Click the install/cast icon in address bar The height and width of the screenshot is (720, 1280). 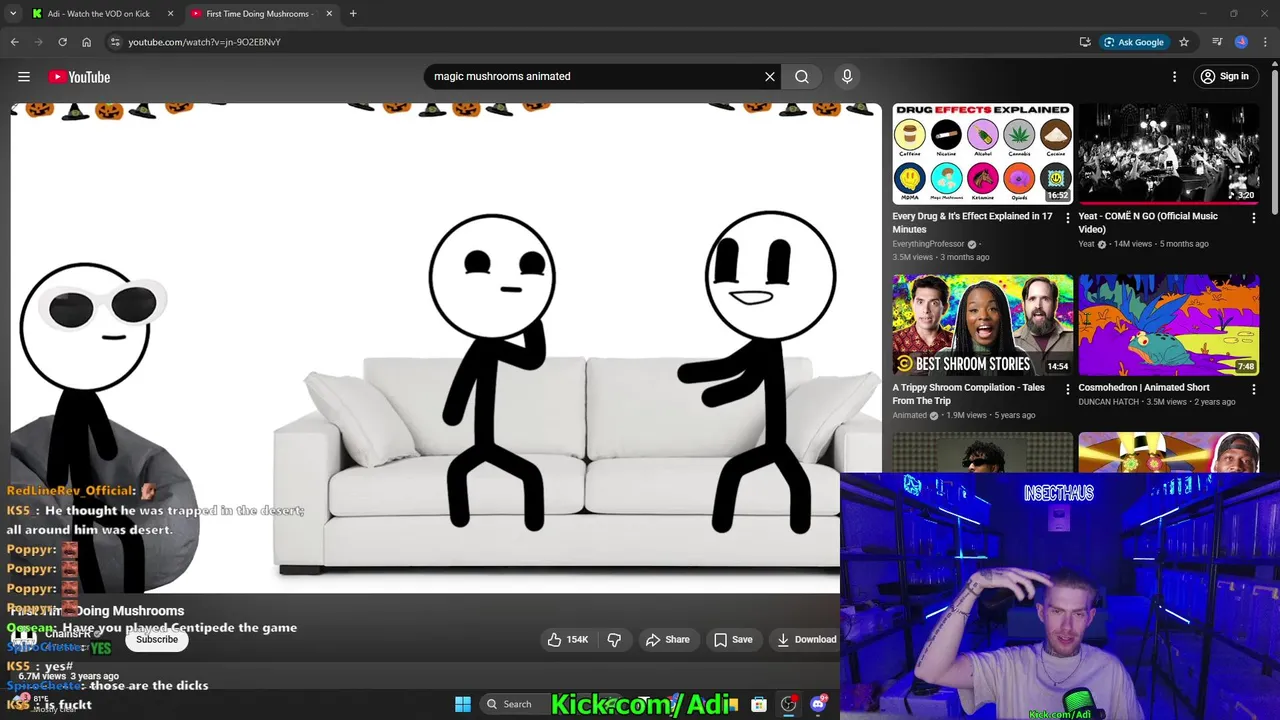tap(1085, 42)
